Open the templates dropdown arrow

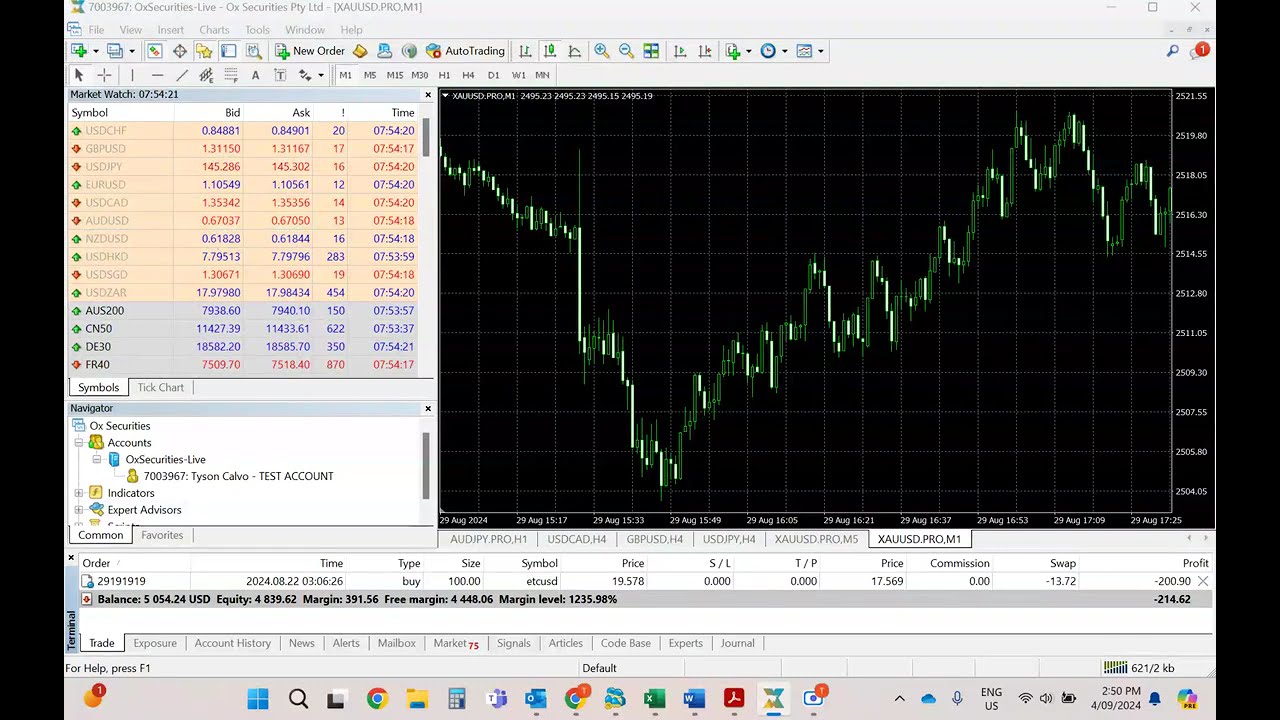click(x=820, y=51)
